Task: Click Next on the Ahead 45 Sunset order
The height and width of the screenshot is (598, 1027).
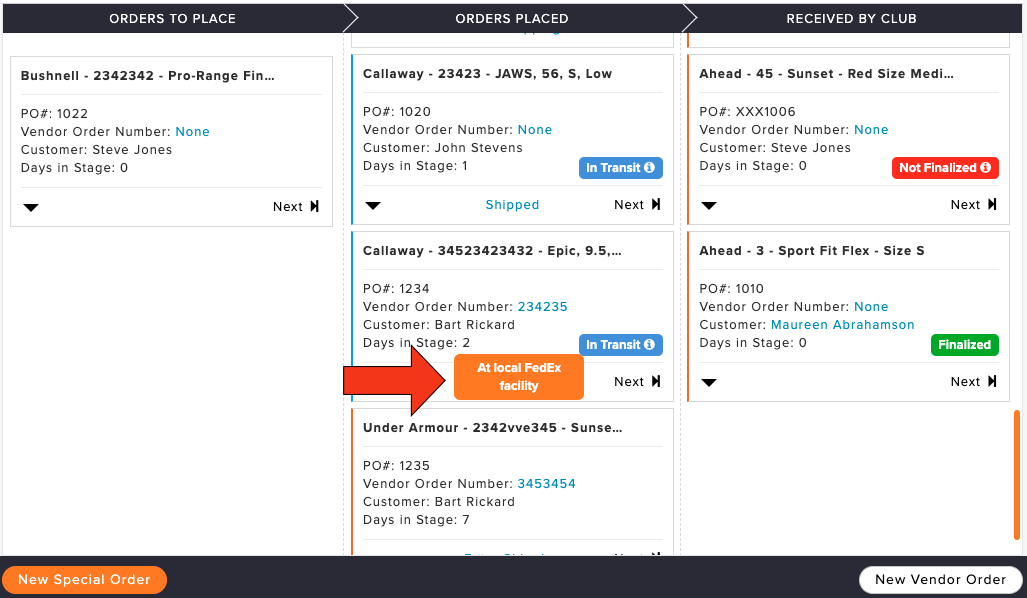Action: pyautogui.click(x=973, y=204)
